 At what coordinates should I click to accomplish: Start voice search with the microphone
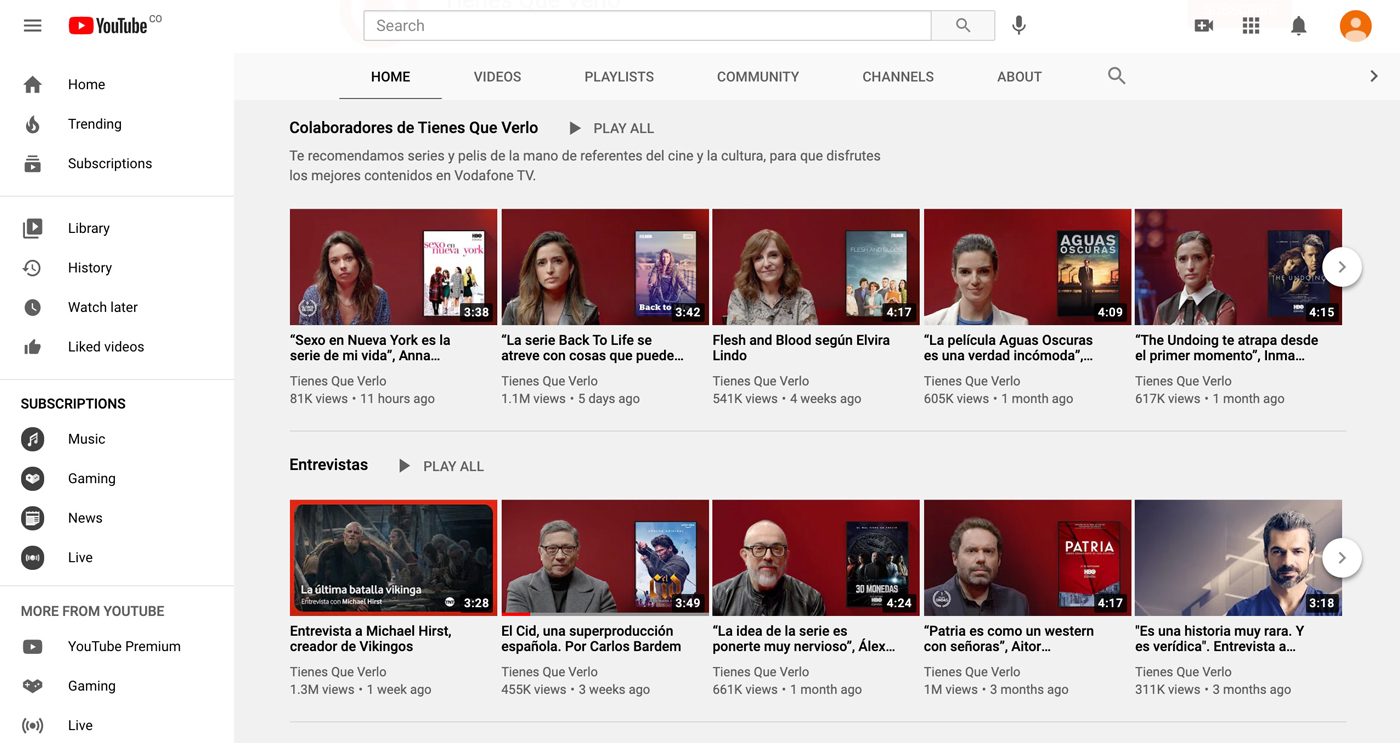pyautogui.click(x=1018, y=26)
